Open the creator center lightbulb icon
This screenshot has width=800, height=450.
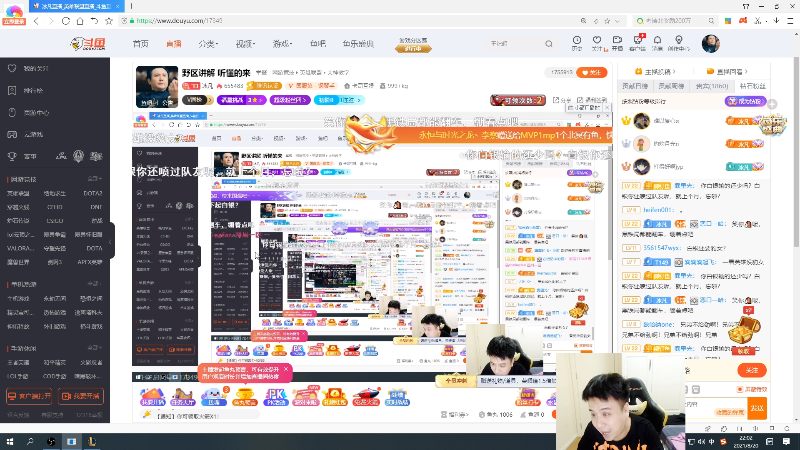tap(679, 43)
